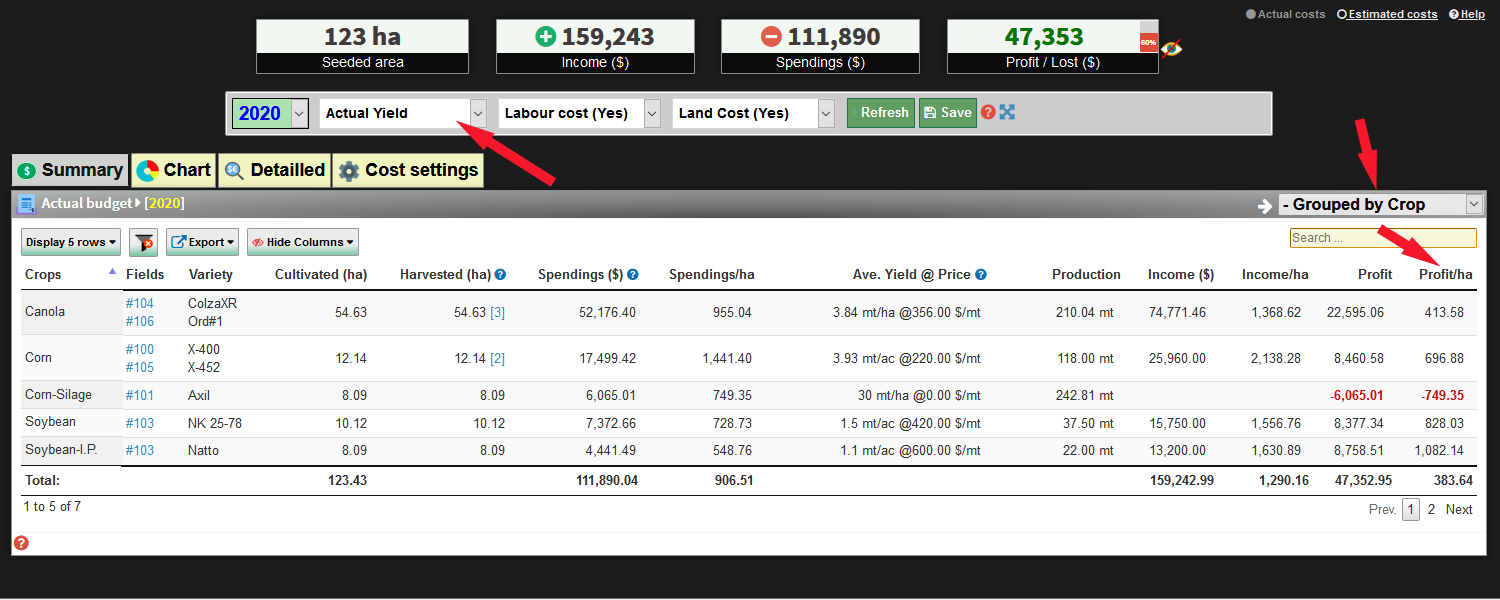Open the Cost settings tab

(408, 170)
